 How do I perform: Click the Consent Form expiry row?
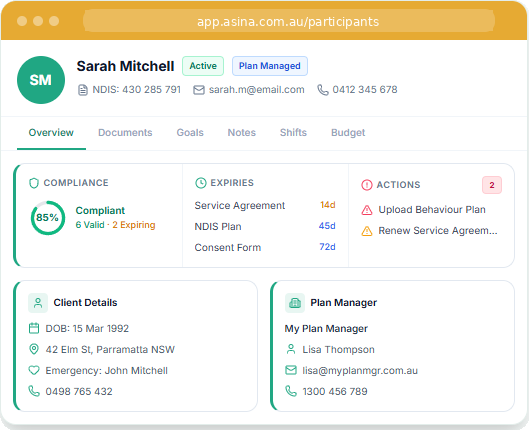point(265,247)
